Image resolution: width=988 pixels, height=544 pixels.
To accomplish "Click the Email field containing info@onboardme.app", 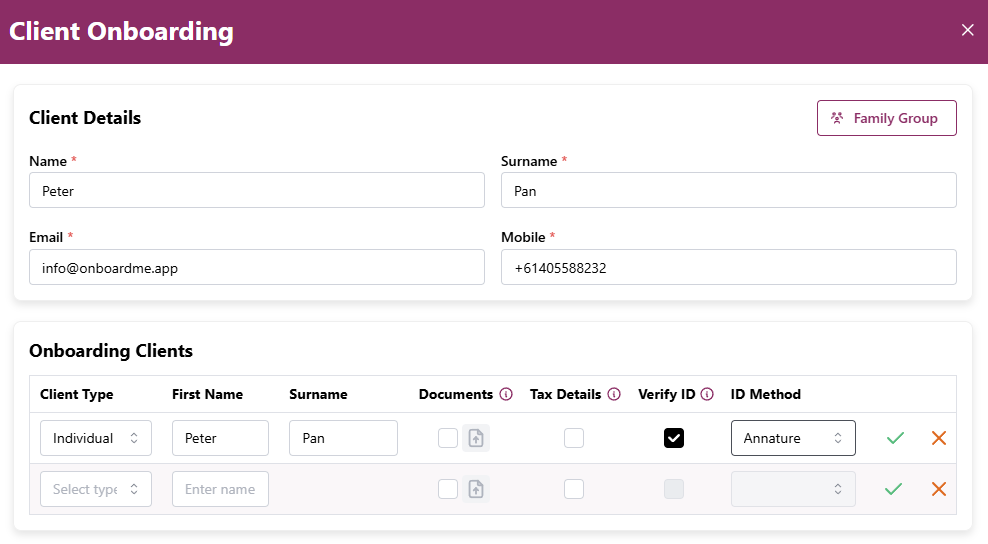I will pyautogui.click(x=257, y=268).
